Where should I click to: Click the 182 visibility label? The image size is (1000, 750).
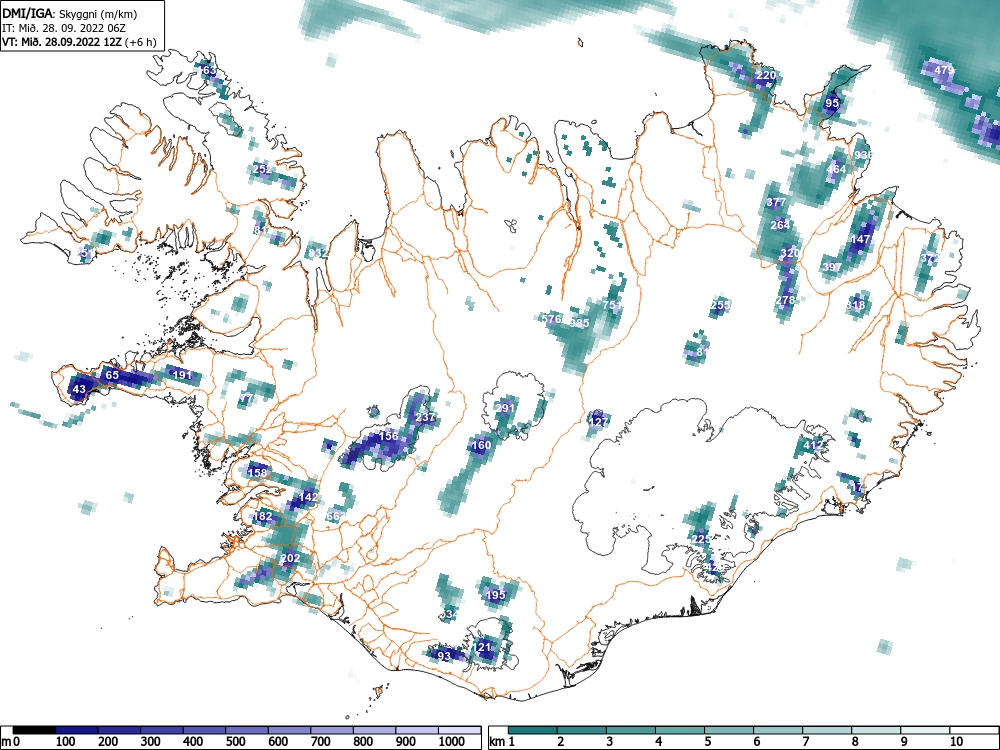(263, 517)
